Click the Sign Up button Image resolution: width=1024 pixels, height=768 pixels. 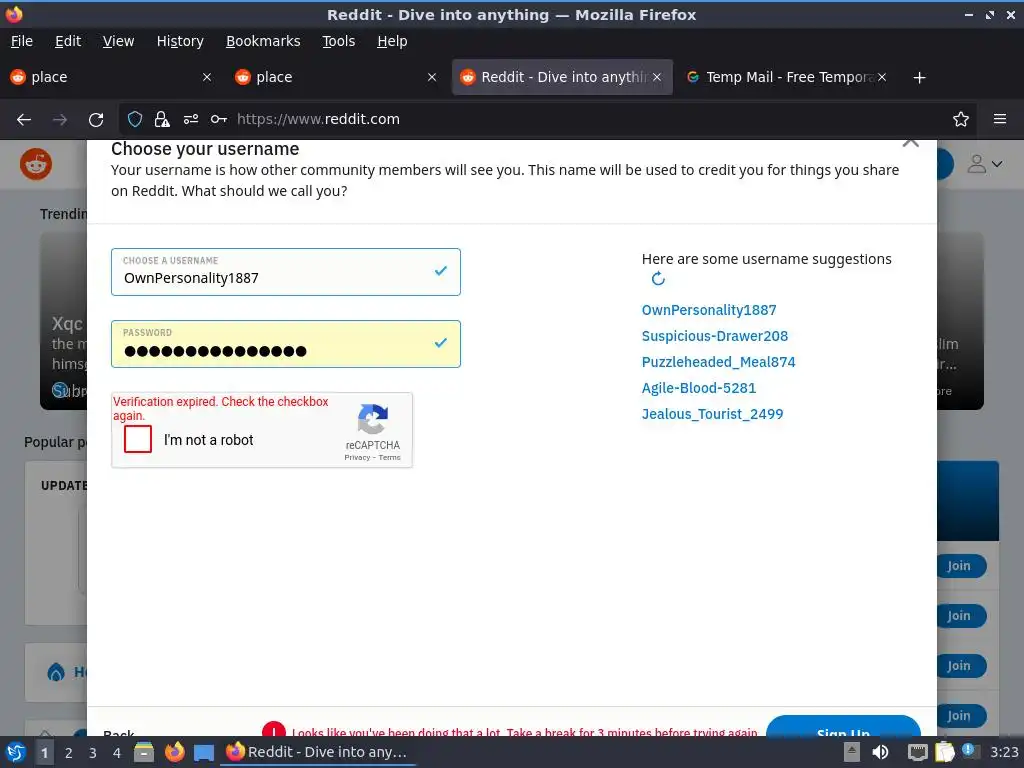click(x=843, y=727)
